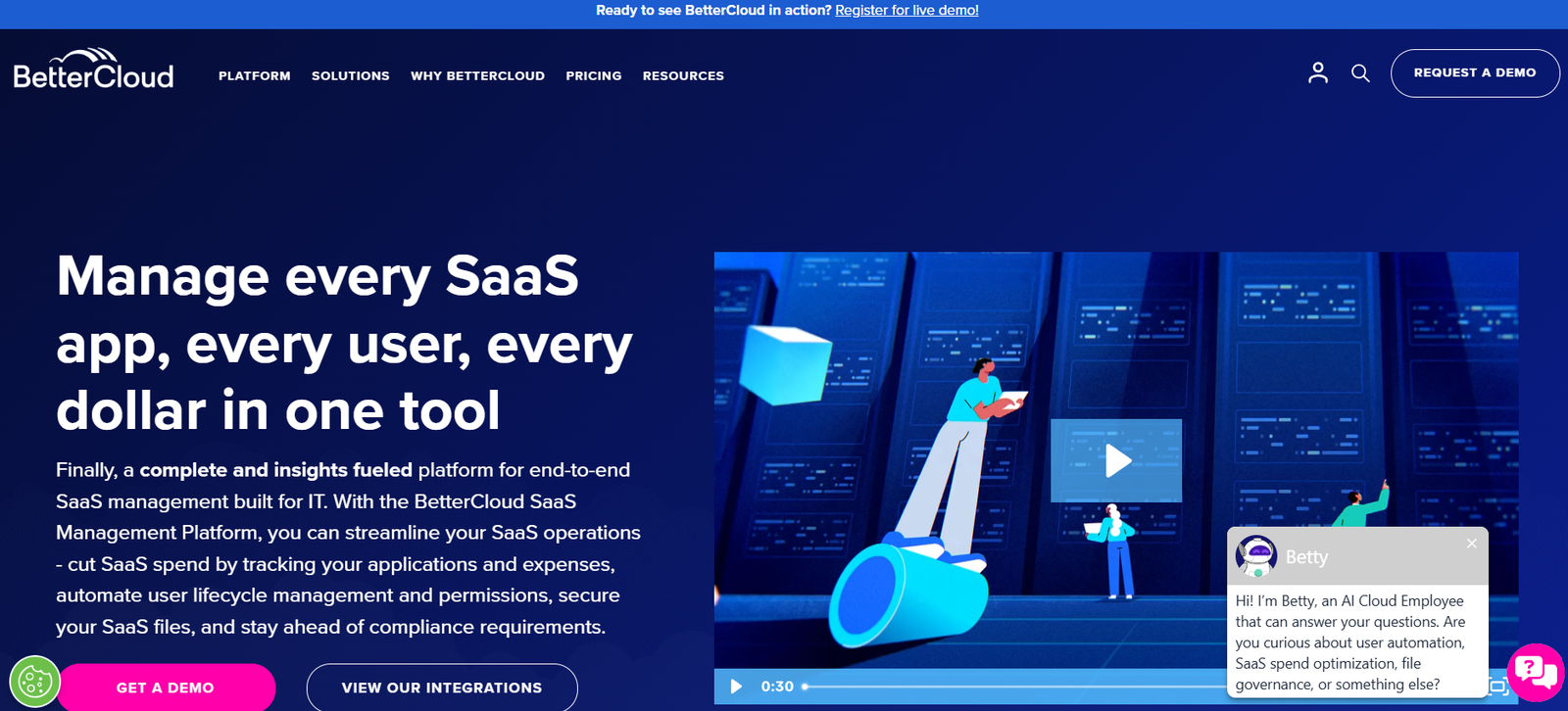Screen dimensions: 1568x711
Task: Follow the Register for live demo link
Action: [x=906, y=11]
